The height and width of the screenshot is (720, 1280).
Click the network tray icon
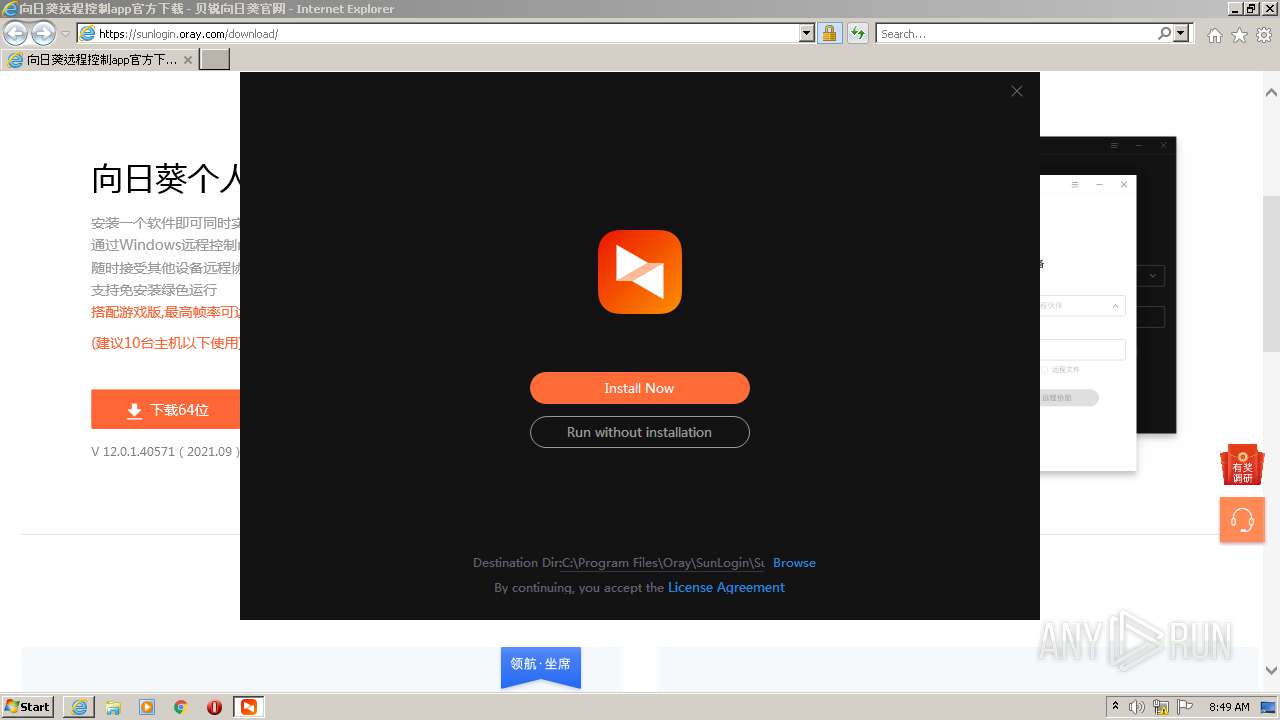coord(1161,707)
